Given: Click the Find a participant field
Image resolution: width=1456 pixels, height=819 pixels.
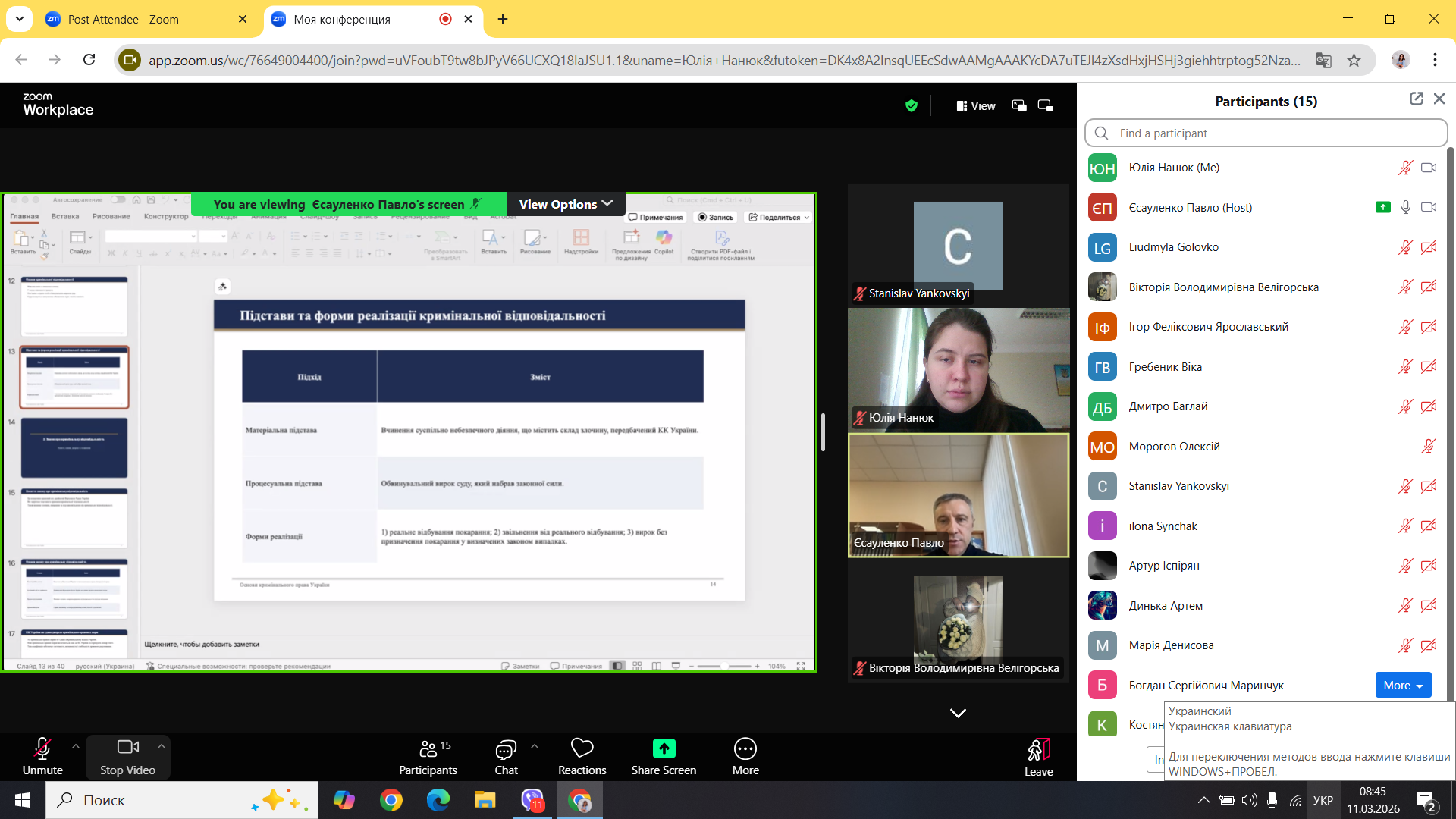Looking at the screenshot, I should coord(1266,133).
